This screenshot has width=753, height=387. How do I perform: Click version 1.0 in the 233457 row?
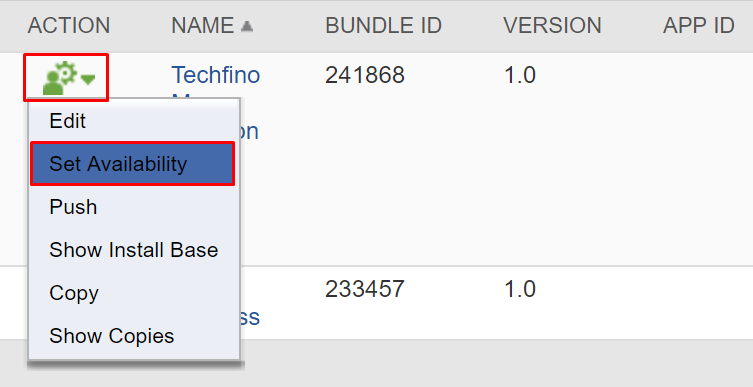[520, 290]
